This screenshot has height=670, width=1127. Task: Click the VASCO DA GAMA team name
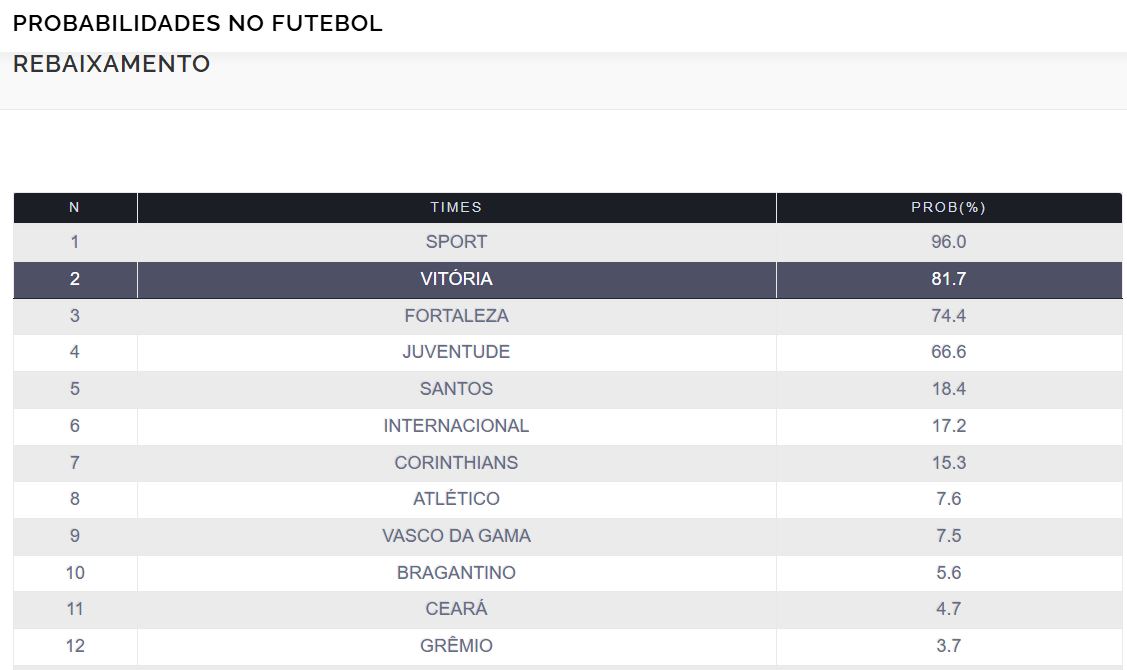point(456,536)
